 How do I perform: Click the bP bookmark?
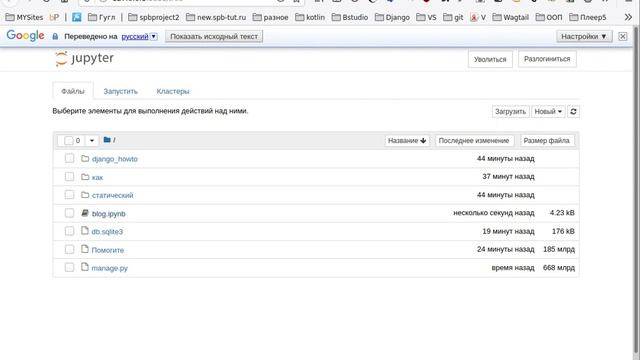tap(54, 17)
